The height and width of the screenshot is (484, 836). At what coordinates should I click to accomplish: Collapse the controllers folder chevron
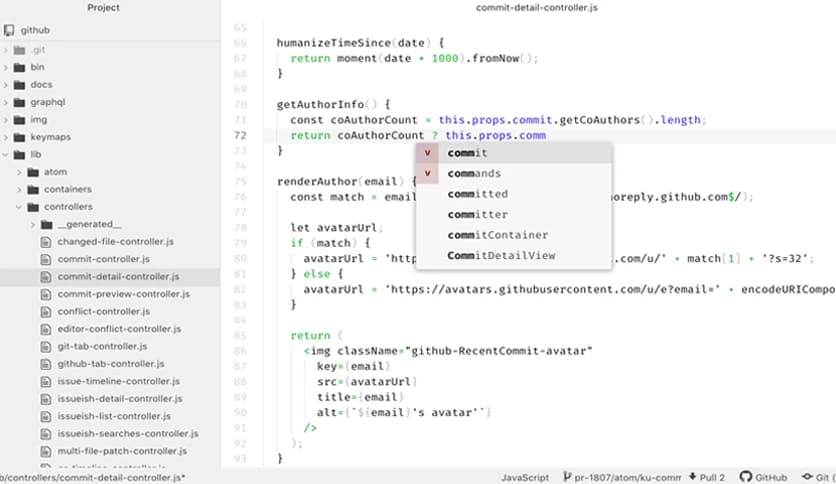click(x=19, y=207)
